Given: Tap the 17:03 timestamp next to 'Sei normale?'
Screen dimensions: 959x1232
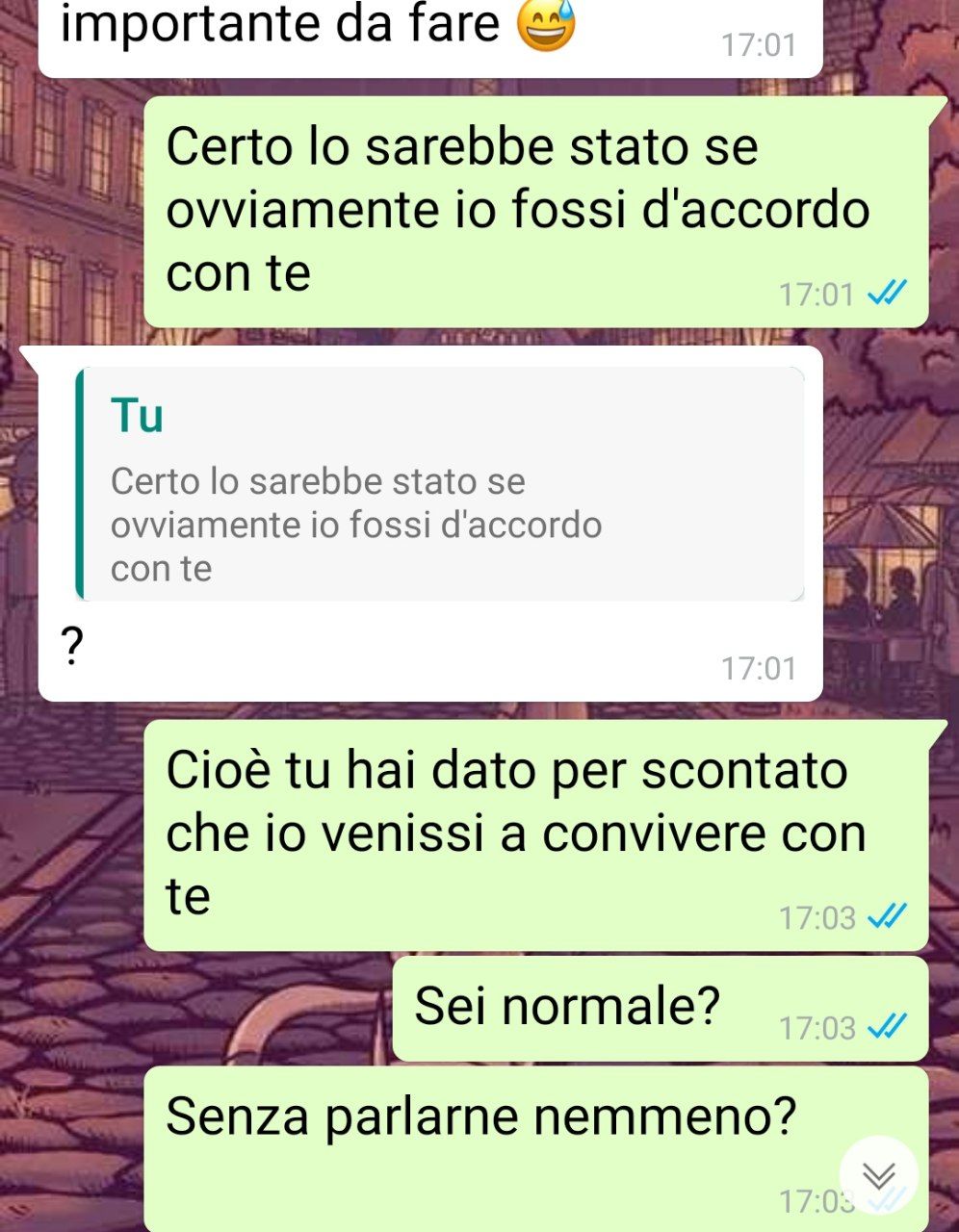Looking at the screenshot, I should tap(817, 1028).
